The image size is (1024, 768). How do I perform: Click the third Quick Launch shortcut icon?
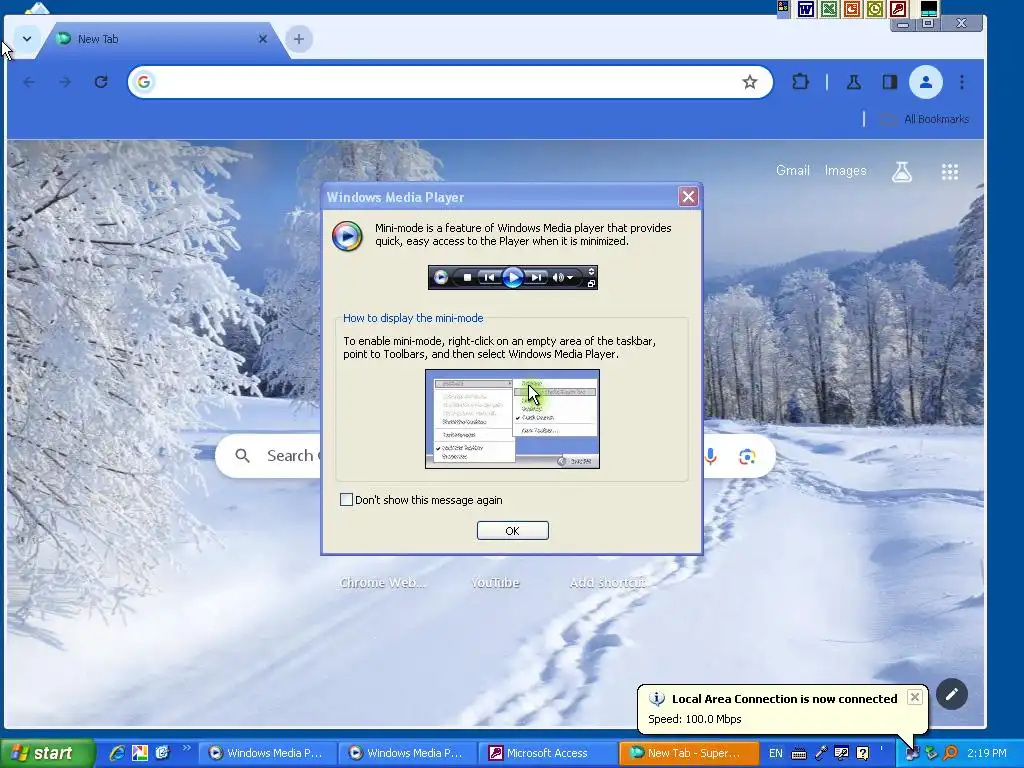162,753
